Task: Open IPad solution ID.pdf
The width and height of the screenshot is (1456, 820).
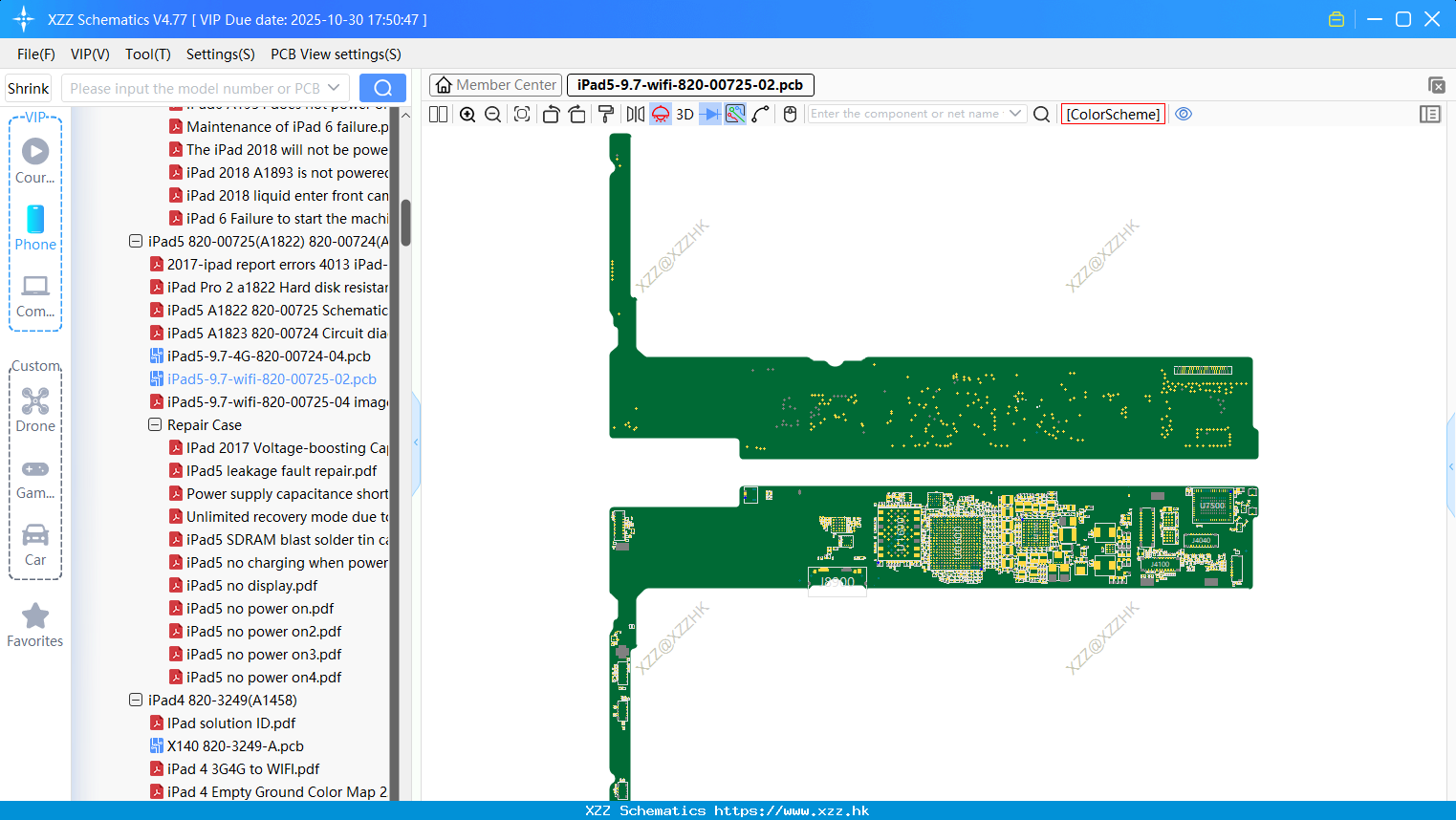Action: point(231,723)
